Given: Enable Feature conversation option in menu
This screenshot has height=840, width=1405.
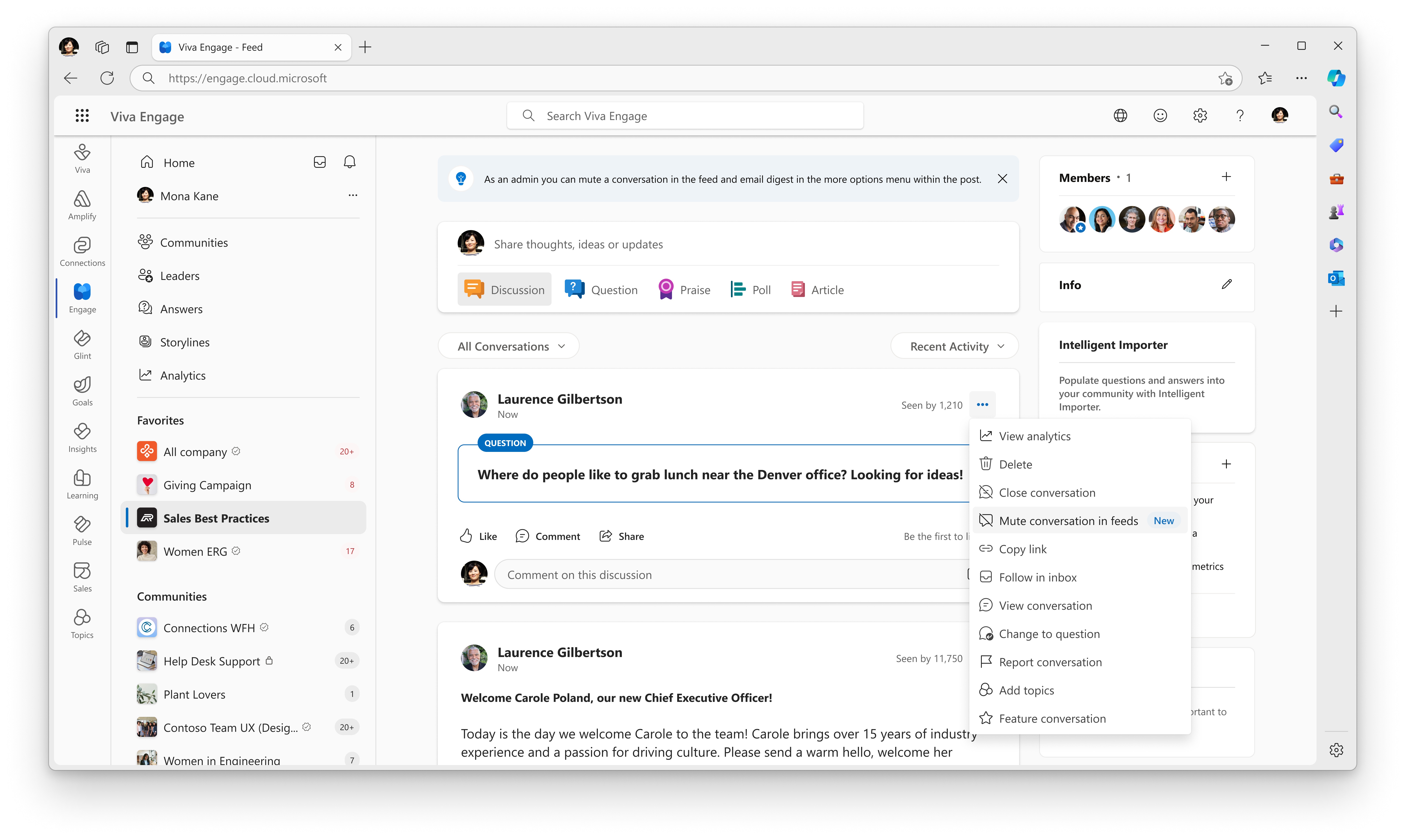Looking at the screenshot, I should 1052,718.
